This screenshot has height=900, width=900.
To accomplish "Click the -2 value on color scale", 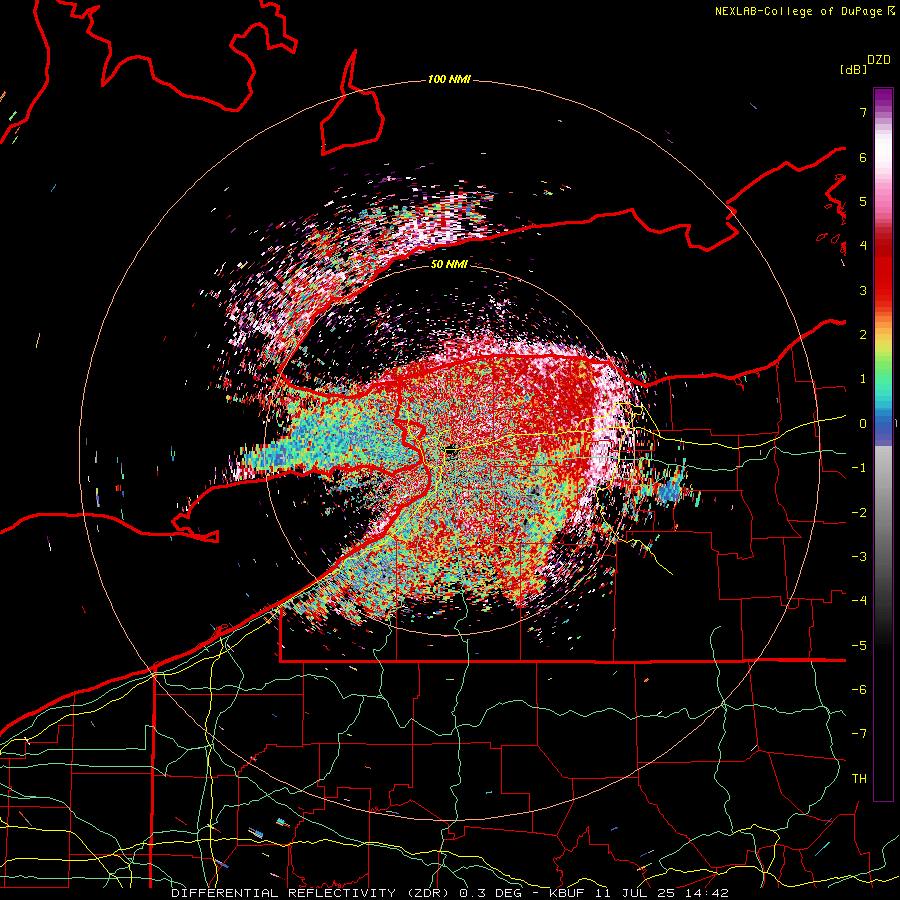I will pos(859,513).
